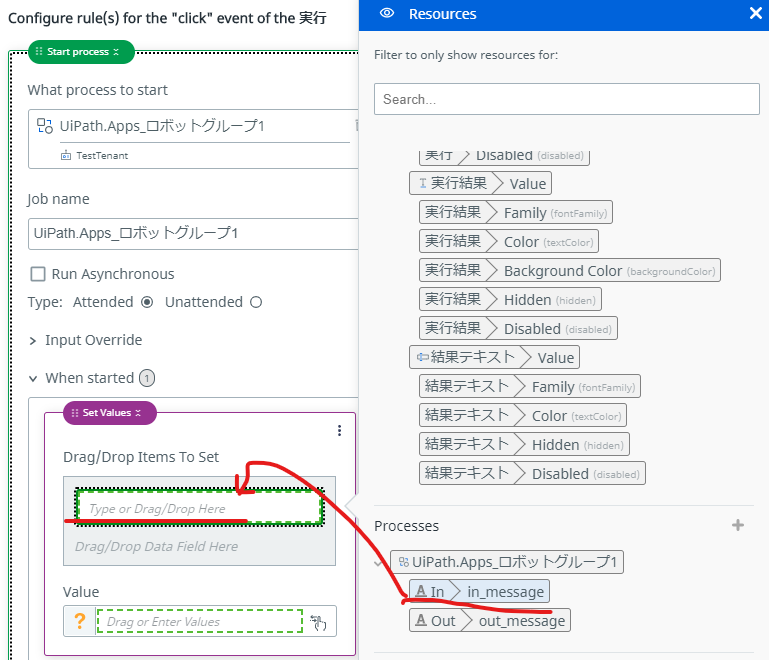Select 結果テキスト Disabled resource
The width and height of the screenshot is (769, 660).
click(x=532, y=473)
